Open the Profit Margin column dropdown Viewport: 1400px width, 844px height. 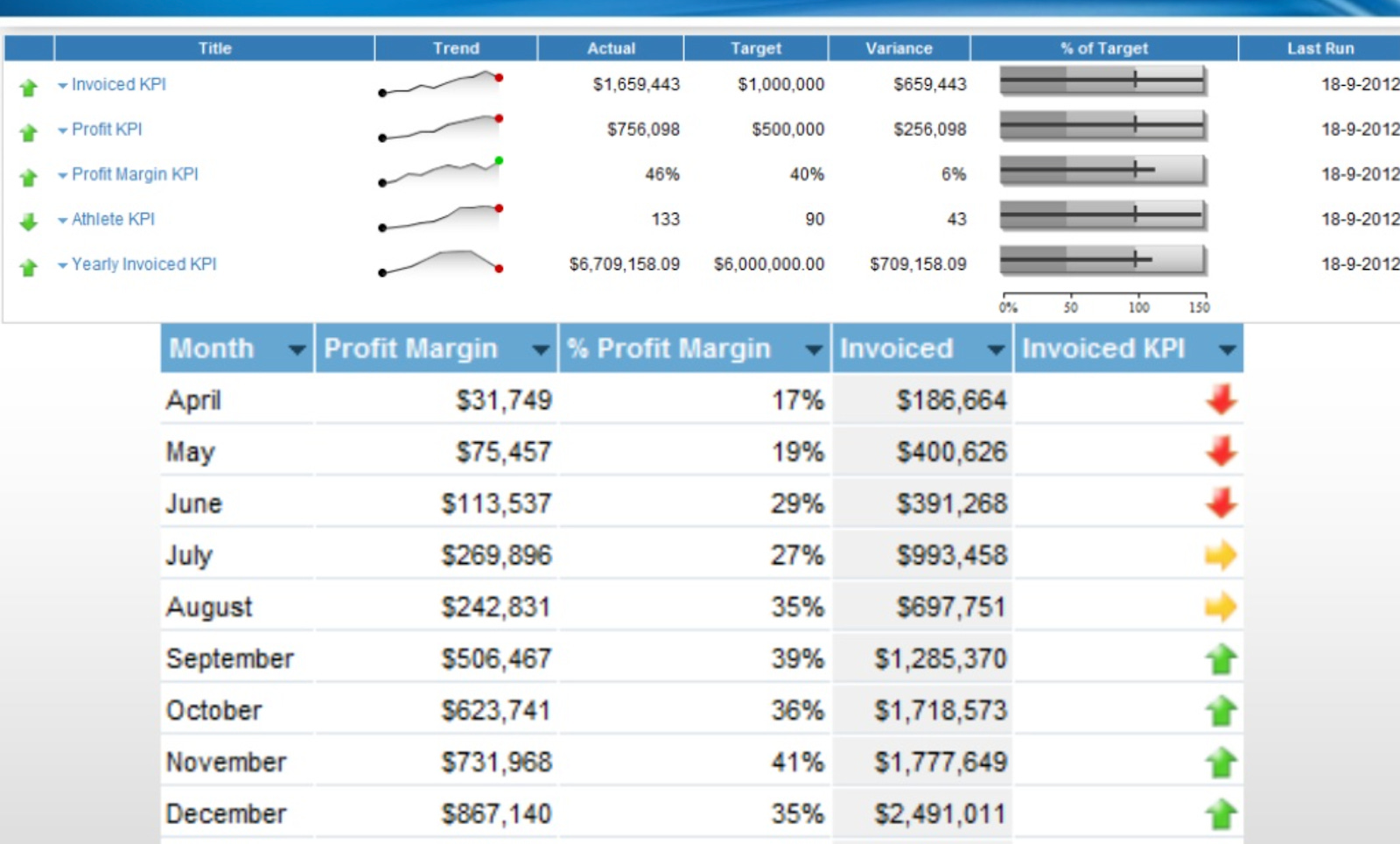pos(540,348)
